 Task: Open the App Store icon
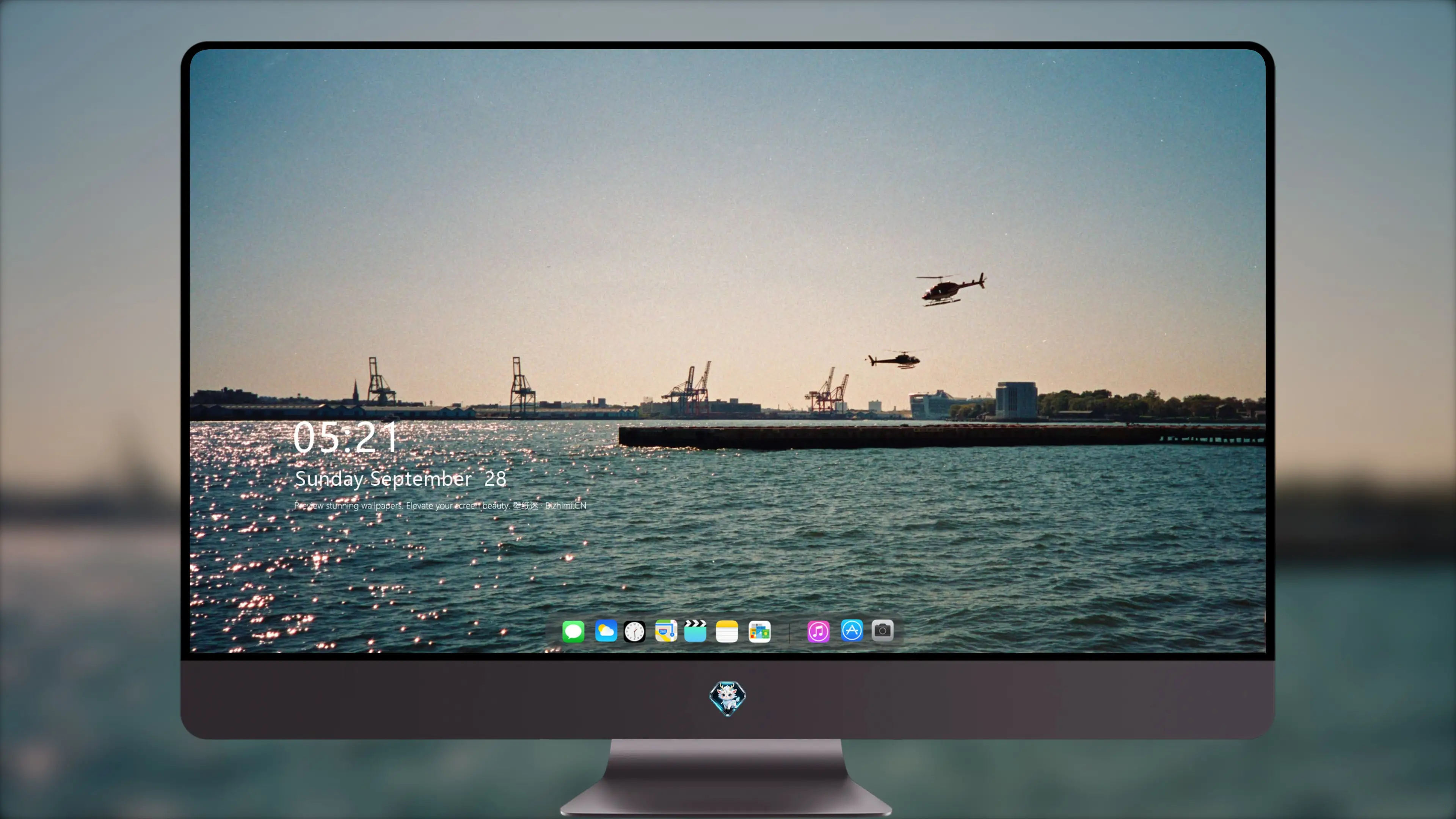(x=852, y=630)
